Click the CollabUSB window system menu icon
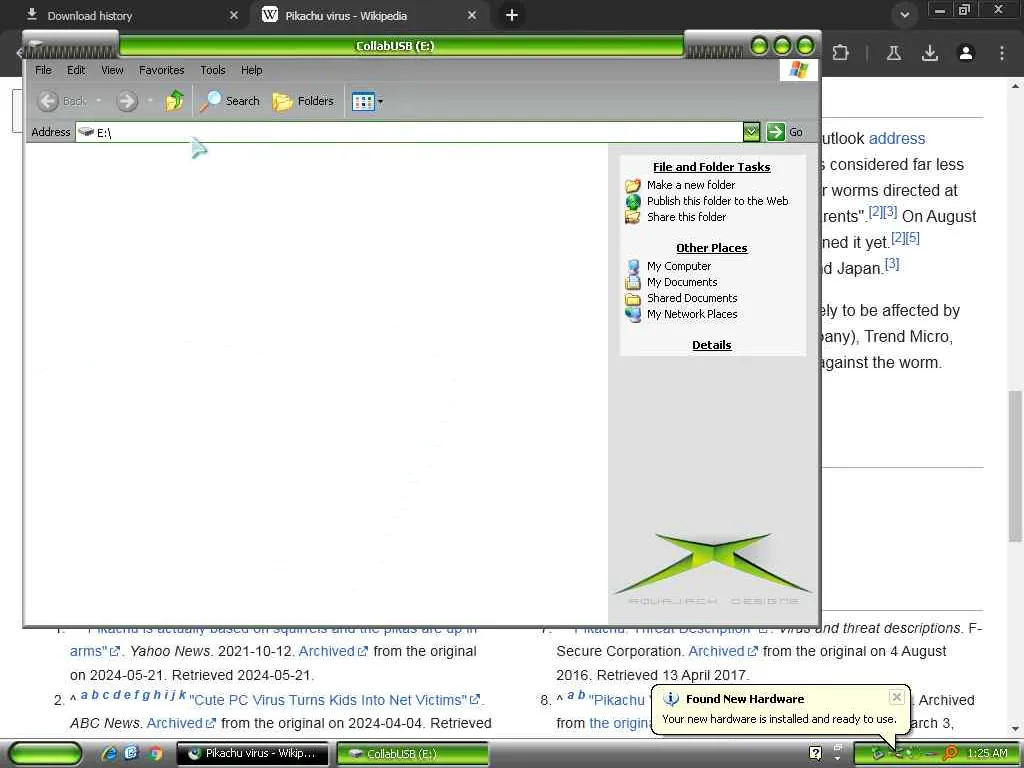Screen dimensions: 1024x768 (x=37, y=44)
